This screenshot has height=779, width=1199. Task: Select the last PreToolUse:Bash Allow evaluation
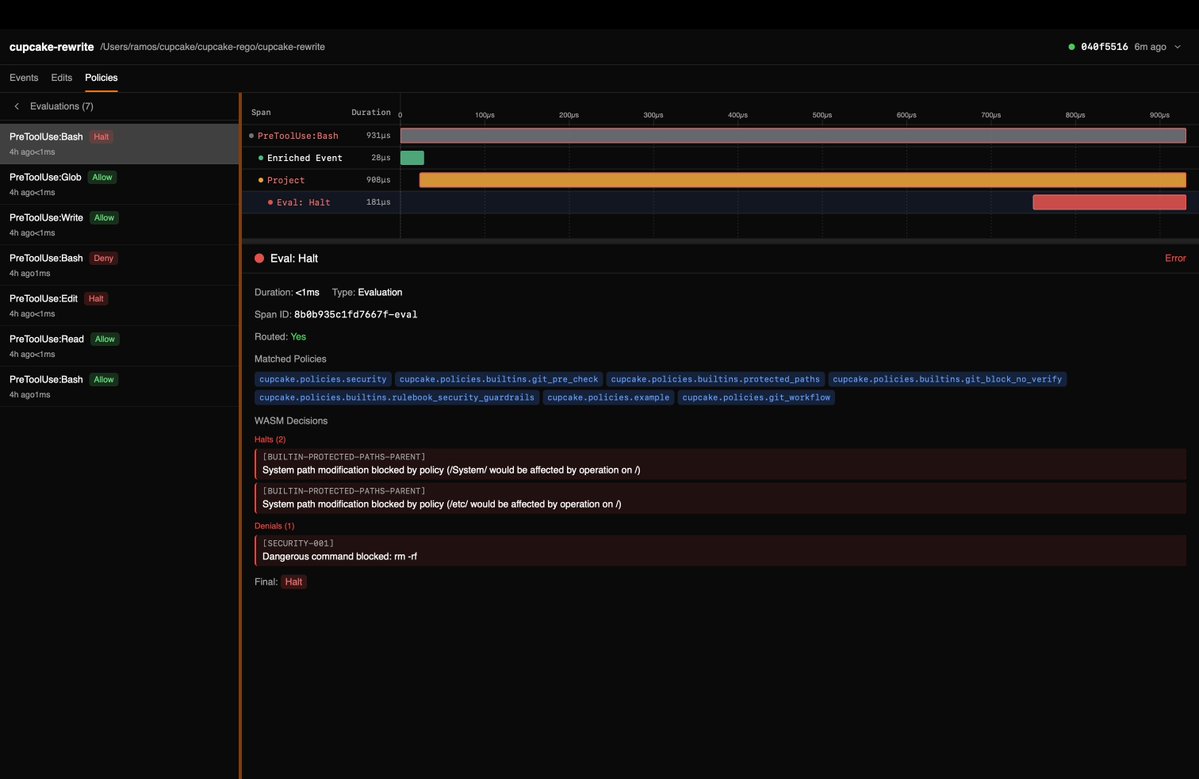[119, 387]
